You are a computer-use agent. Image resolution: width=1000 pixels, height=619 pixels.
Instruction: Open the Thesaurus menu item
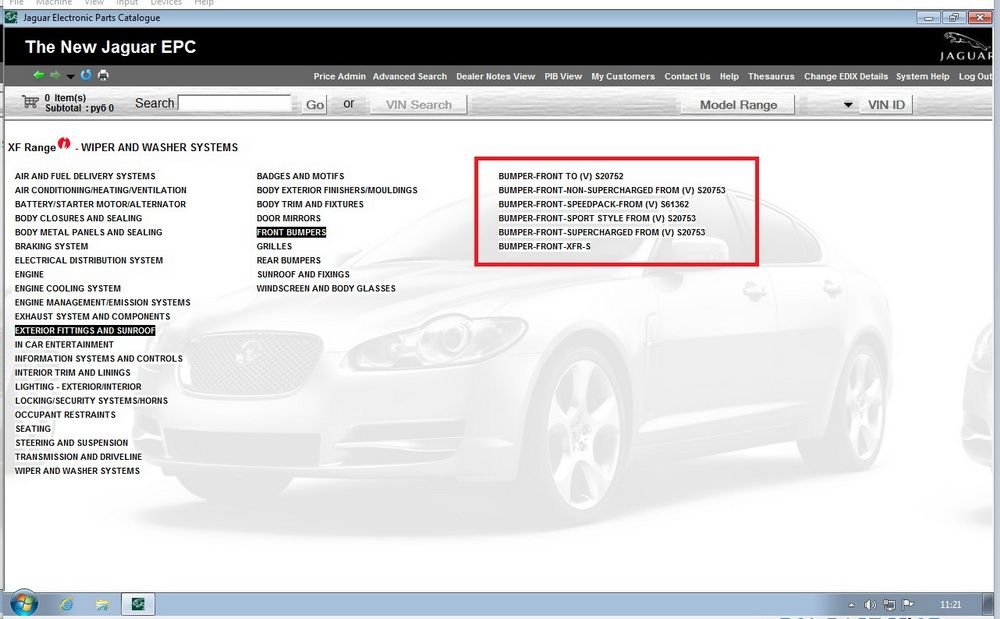[771, 76]
